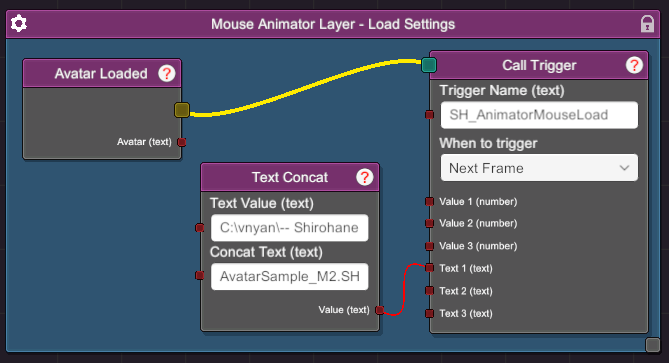This screenshot has height=363, width=669.
Task: Select the Text Concat node title
Action: point(290,177)
